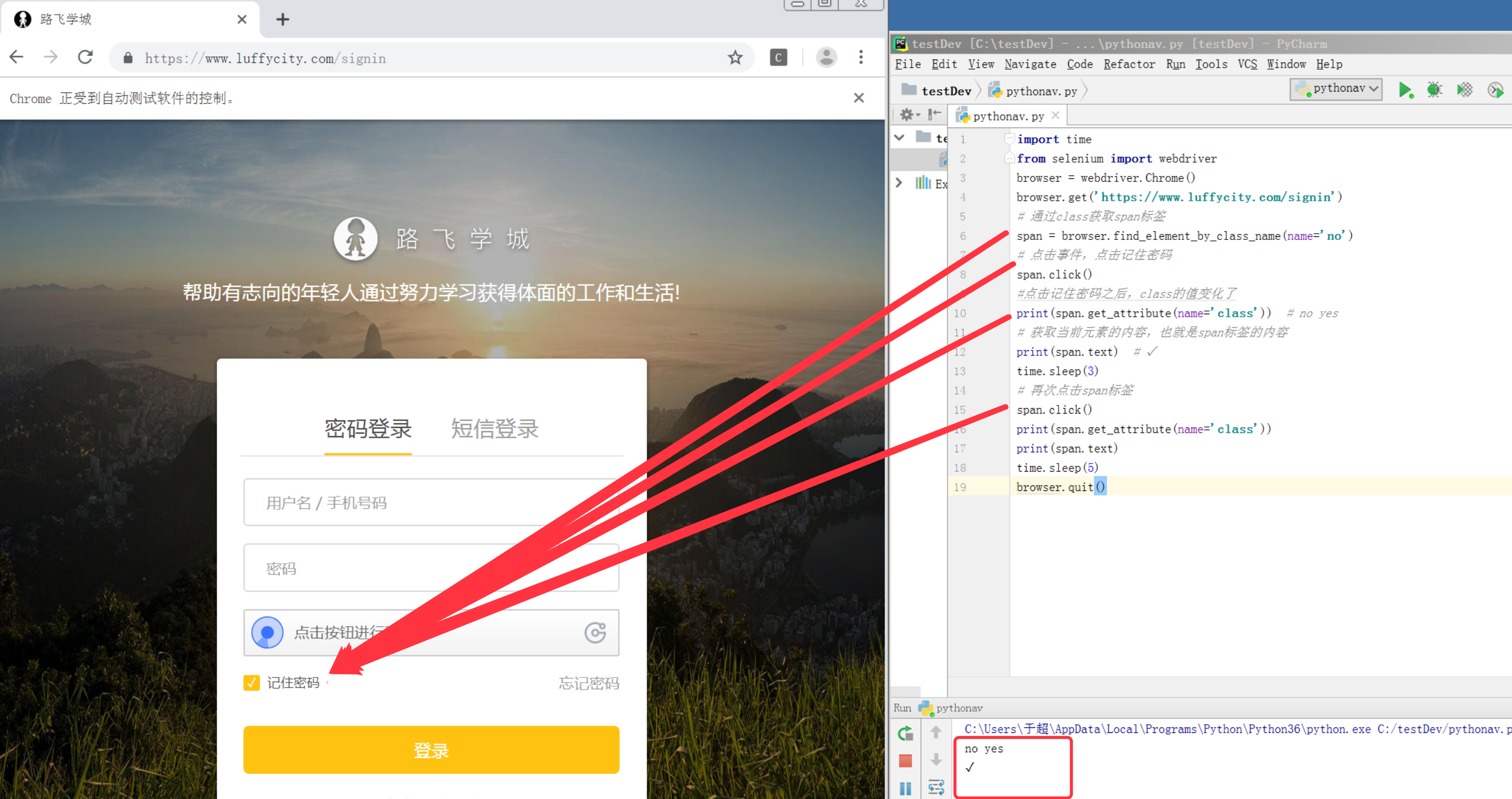Click the yellow 登录 button
1512x799 pixels.
tap(431, 750)
